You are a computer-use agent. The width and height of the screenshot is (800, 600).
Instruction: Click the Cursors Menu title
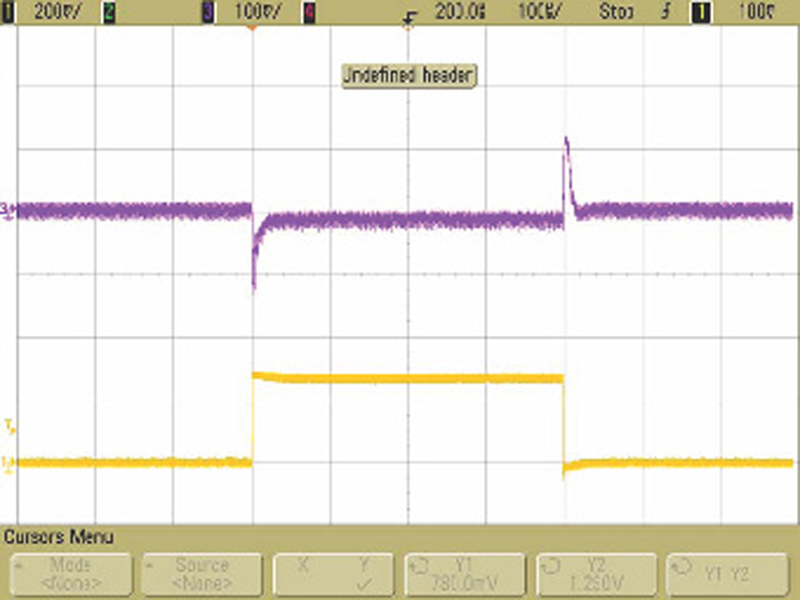(x=60, y=537)
